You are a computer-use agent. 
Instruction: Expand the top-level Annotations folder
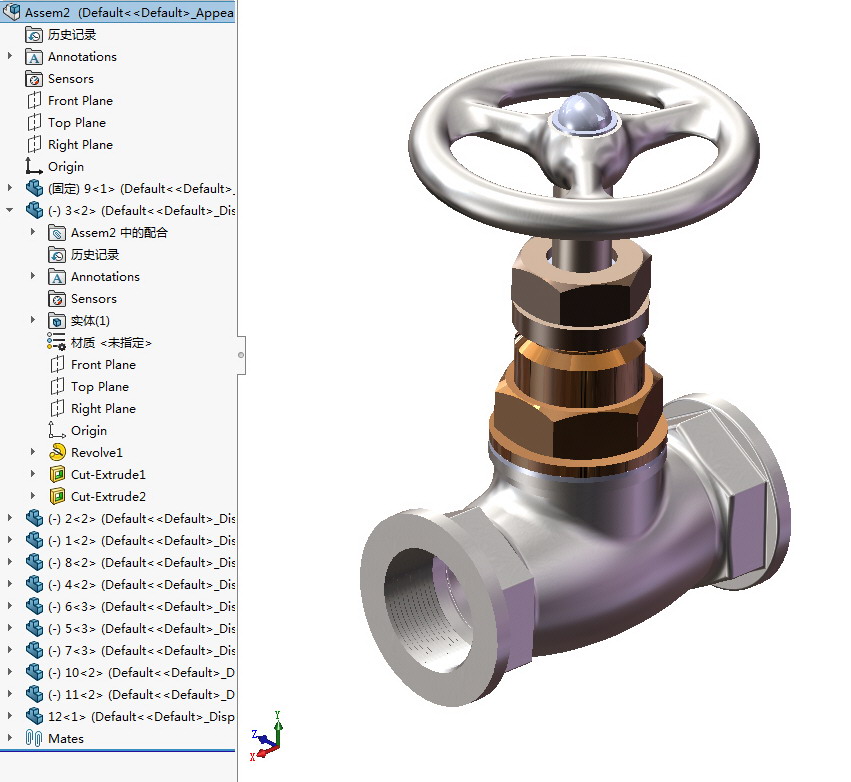[x=10, y=56]
